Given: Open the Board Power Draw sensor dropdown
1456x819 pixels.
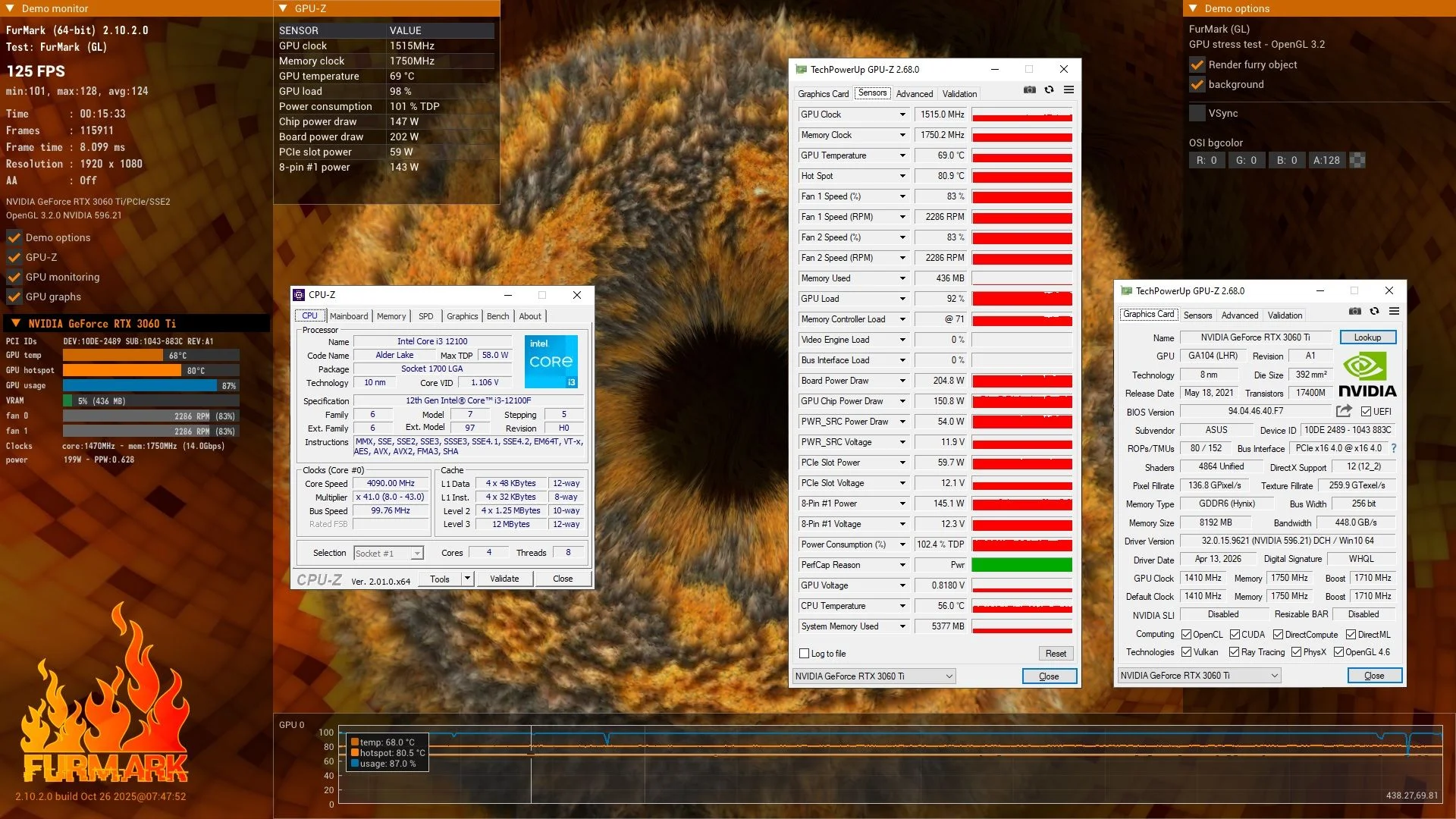Looking at the screenshot, I should tap(902, 381).
